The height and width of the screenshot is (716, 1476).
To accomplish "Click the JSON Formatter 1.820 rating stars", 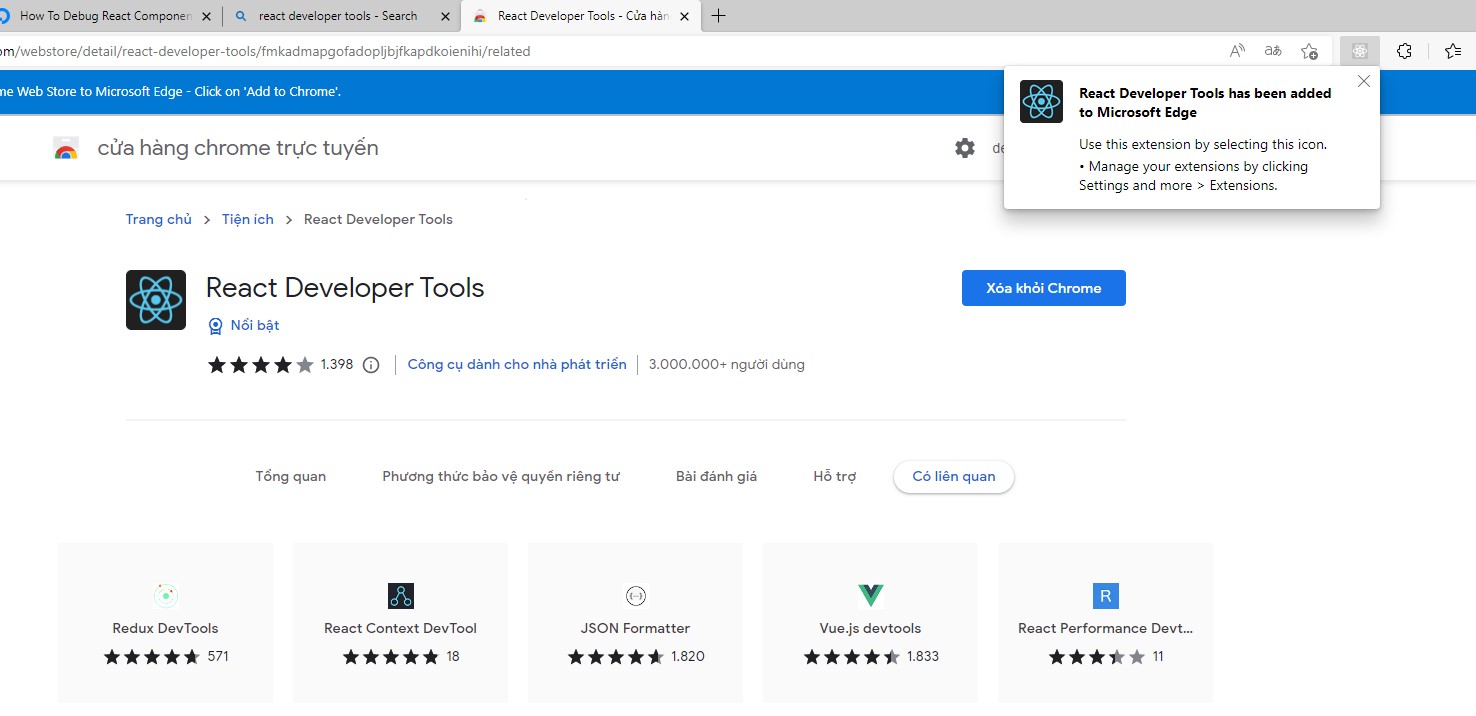I will [x=616, y=657].
